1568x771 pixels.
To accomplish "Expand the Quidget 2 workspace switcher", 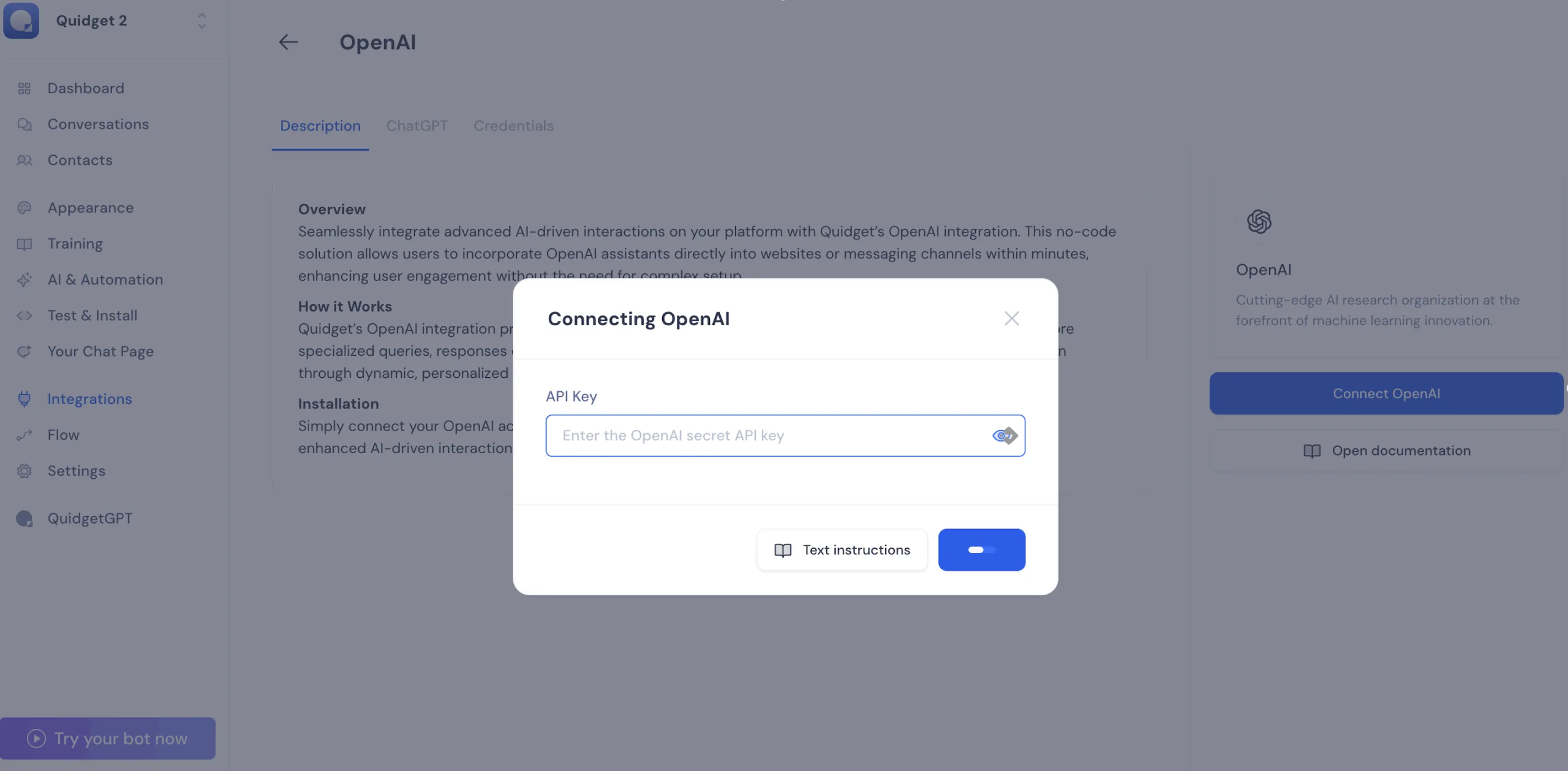I will (202, 21).
